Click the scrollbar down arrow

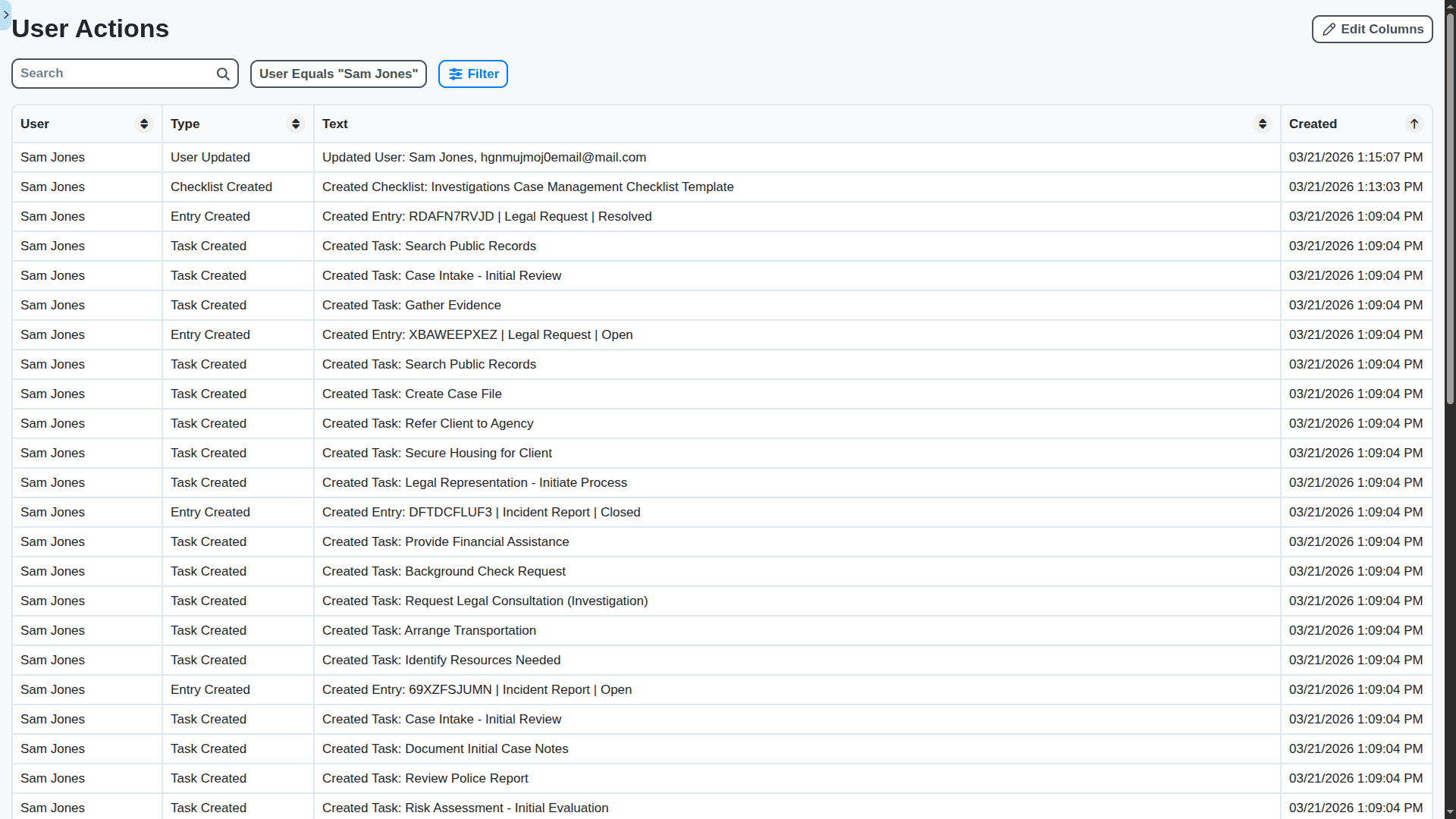point(1448,812)
